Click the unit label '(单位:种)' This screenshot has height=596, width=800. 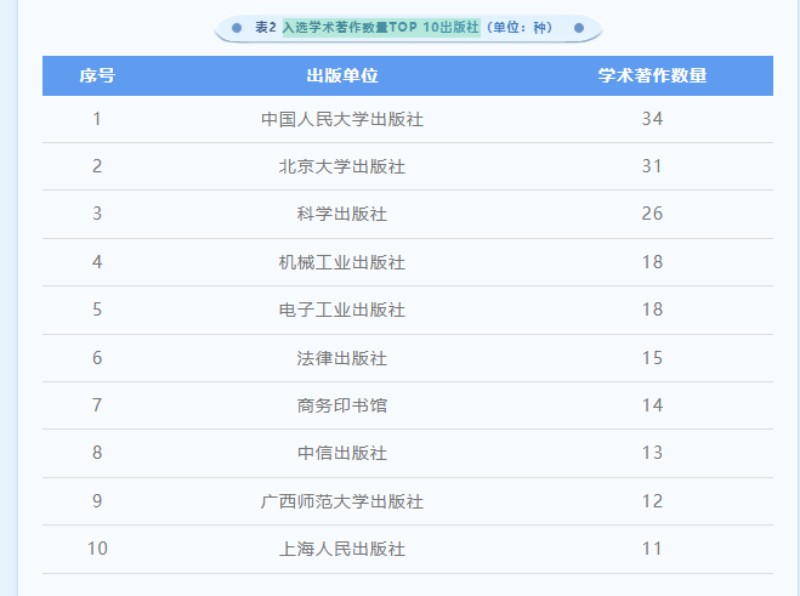(519, 27)
